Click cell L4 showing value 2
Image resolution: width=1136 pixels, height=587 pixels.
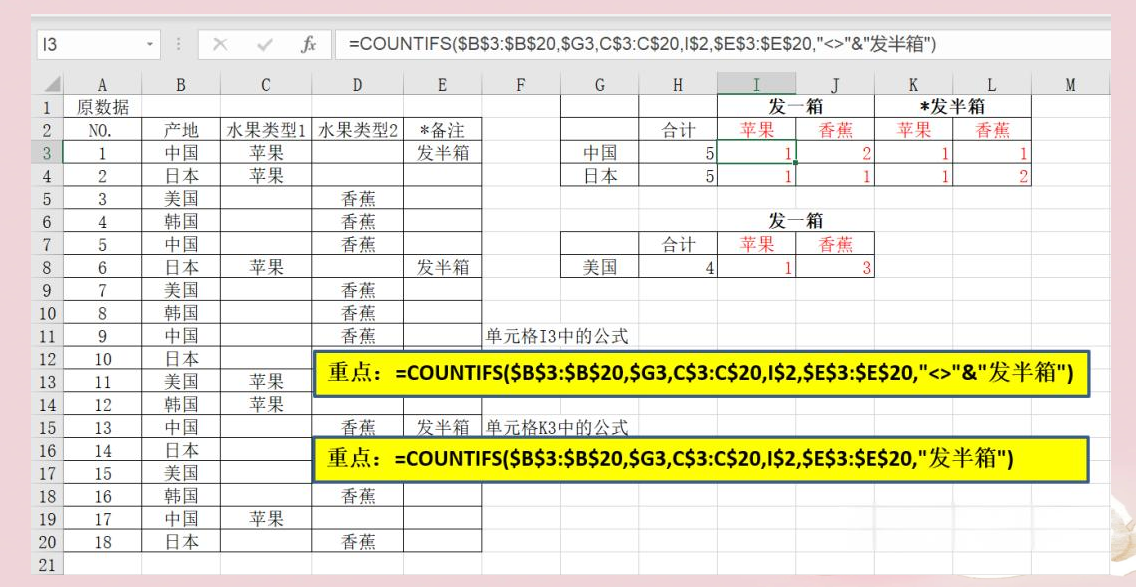991,176
